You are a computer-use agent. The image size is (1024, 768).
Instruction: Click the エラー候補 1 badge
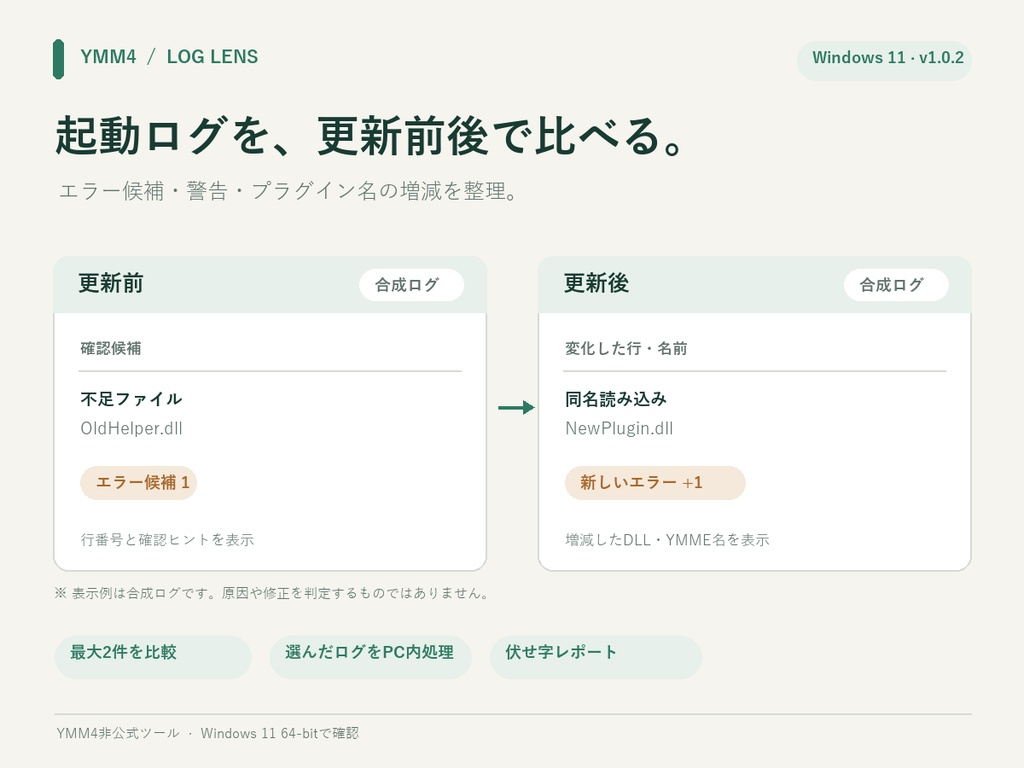click(x=138, y=483)
